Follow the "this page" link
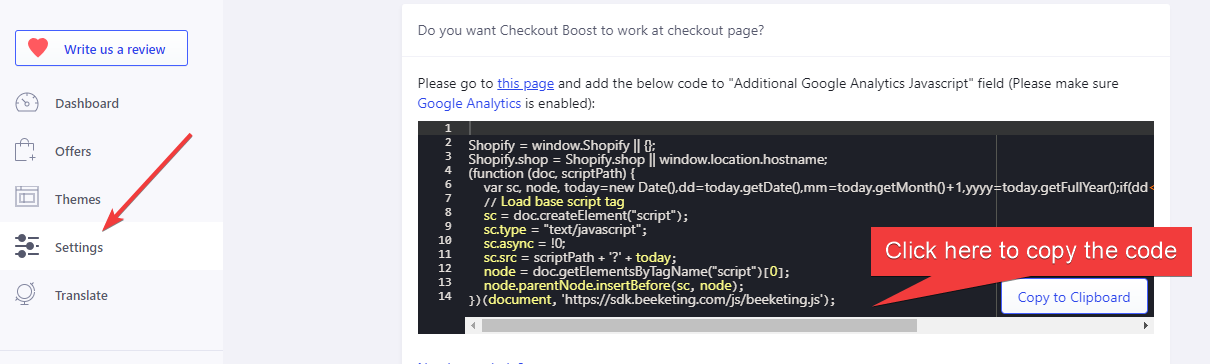 coord(525,83)
